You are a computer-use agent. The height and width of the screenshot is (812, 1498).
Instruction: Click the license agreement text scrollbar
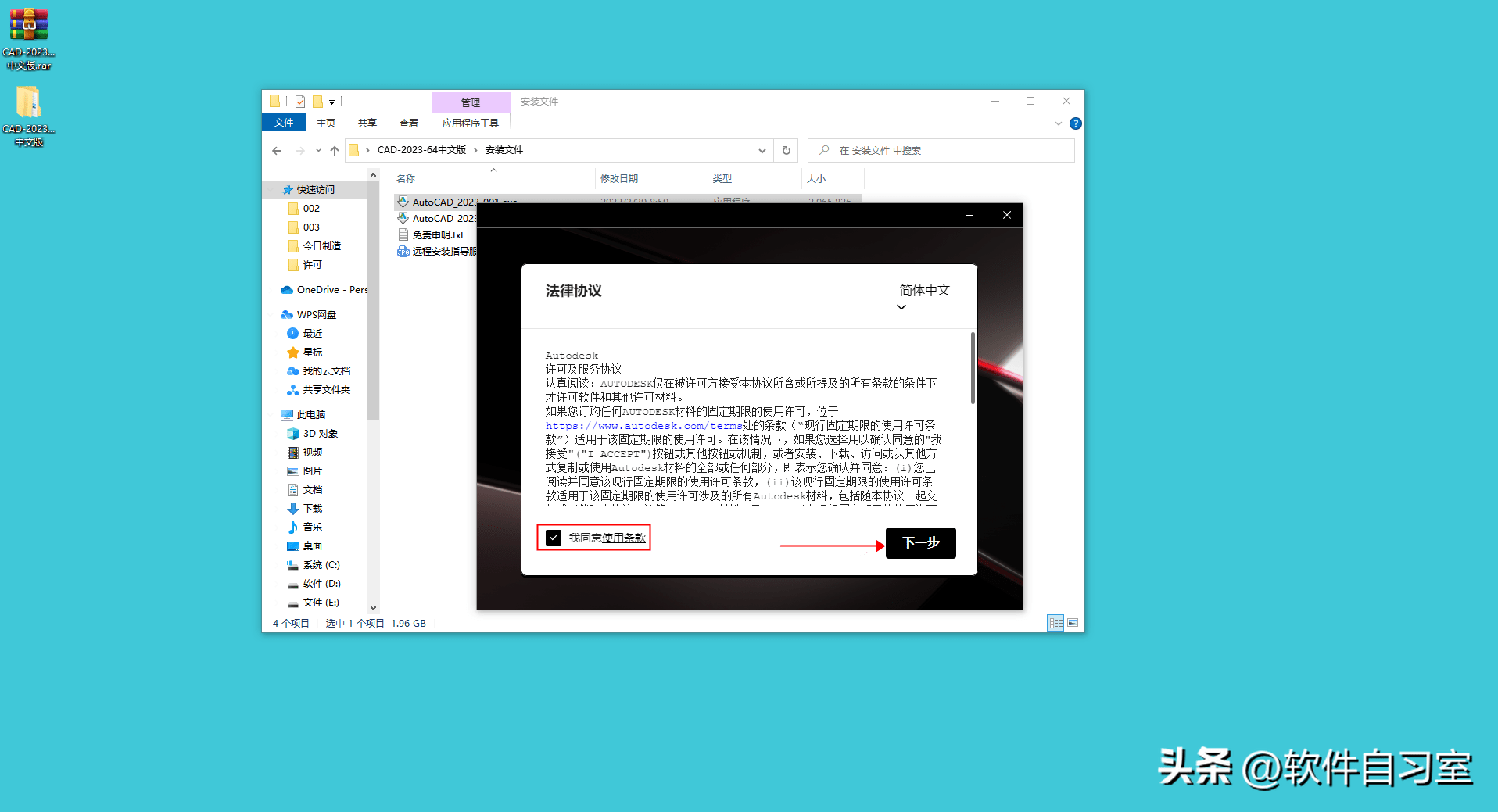(x=973, y=368)
